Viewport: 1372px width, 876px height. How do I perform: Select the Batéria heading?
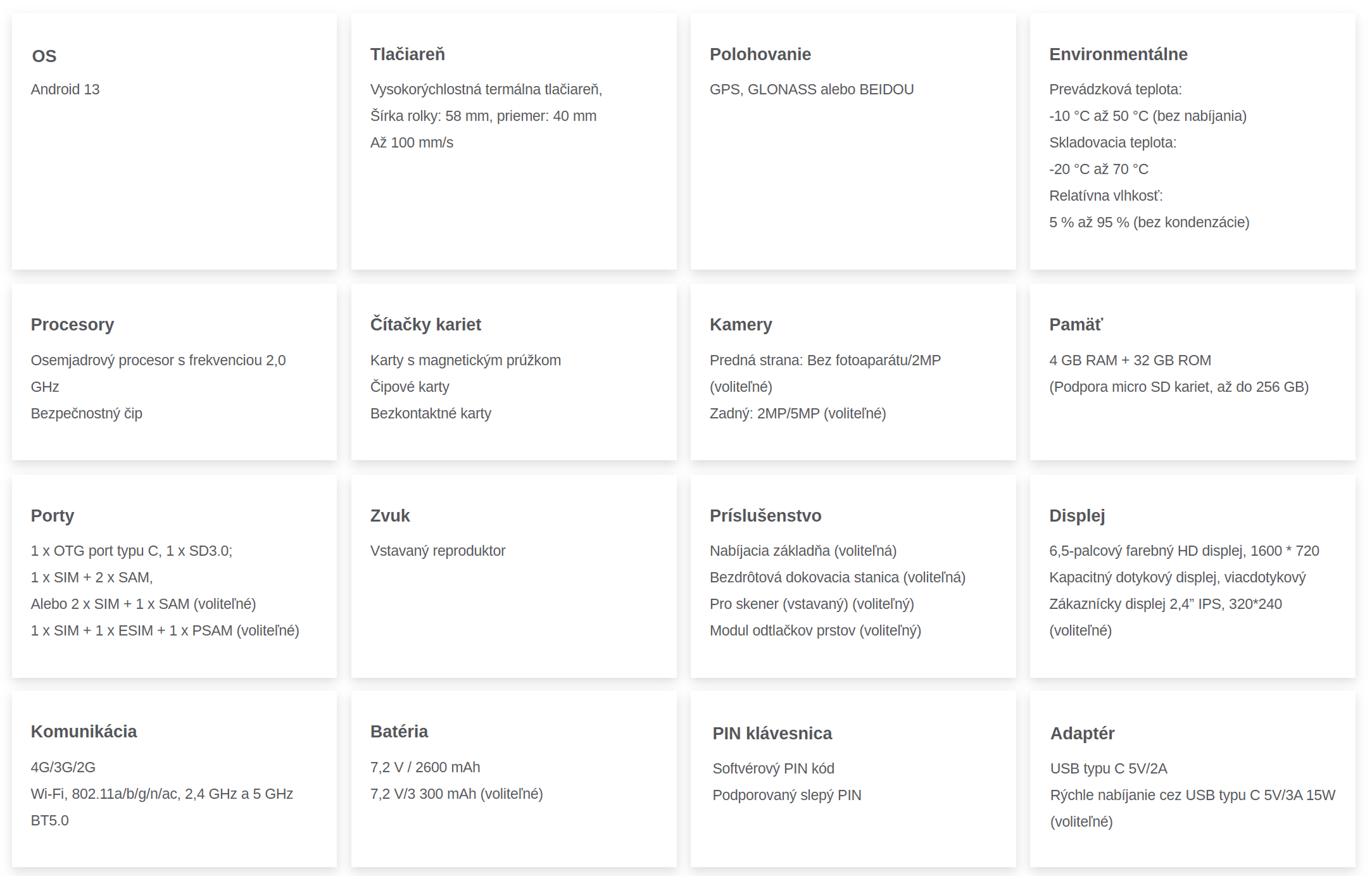click(x=399, y=732)
